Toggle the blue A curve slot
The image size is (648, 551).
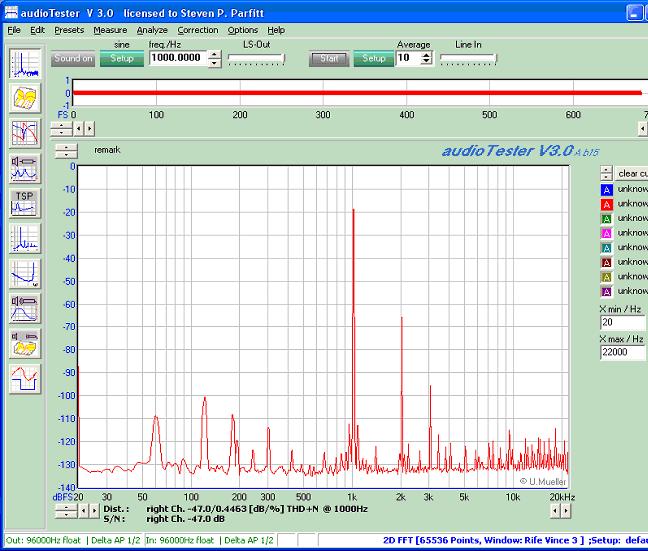point(606,190)
